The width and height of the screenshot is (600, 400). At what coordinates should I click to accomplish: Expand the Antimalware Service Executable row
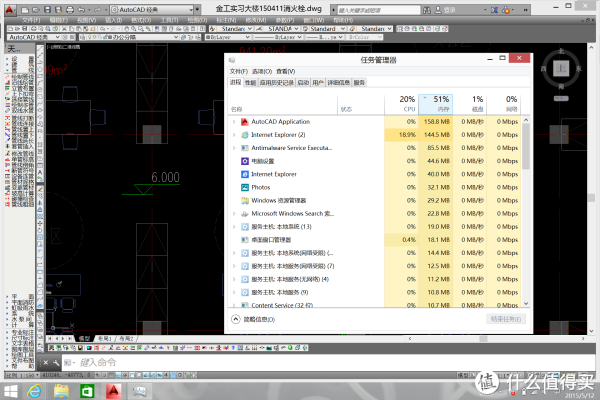[234, 148]
